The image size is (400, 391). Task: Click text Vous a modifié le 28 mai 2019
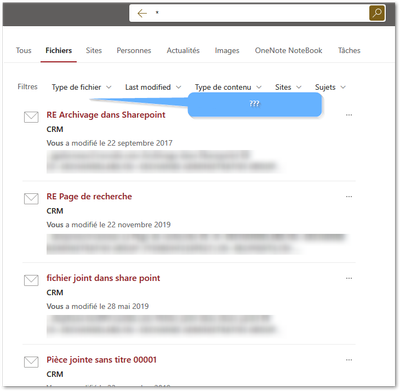(x=97, y=307)
